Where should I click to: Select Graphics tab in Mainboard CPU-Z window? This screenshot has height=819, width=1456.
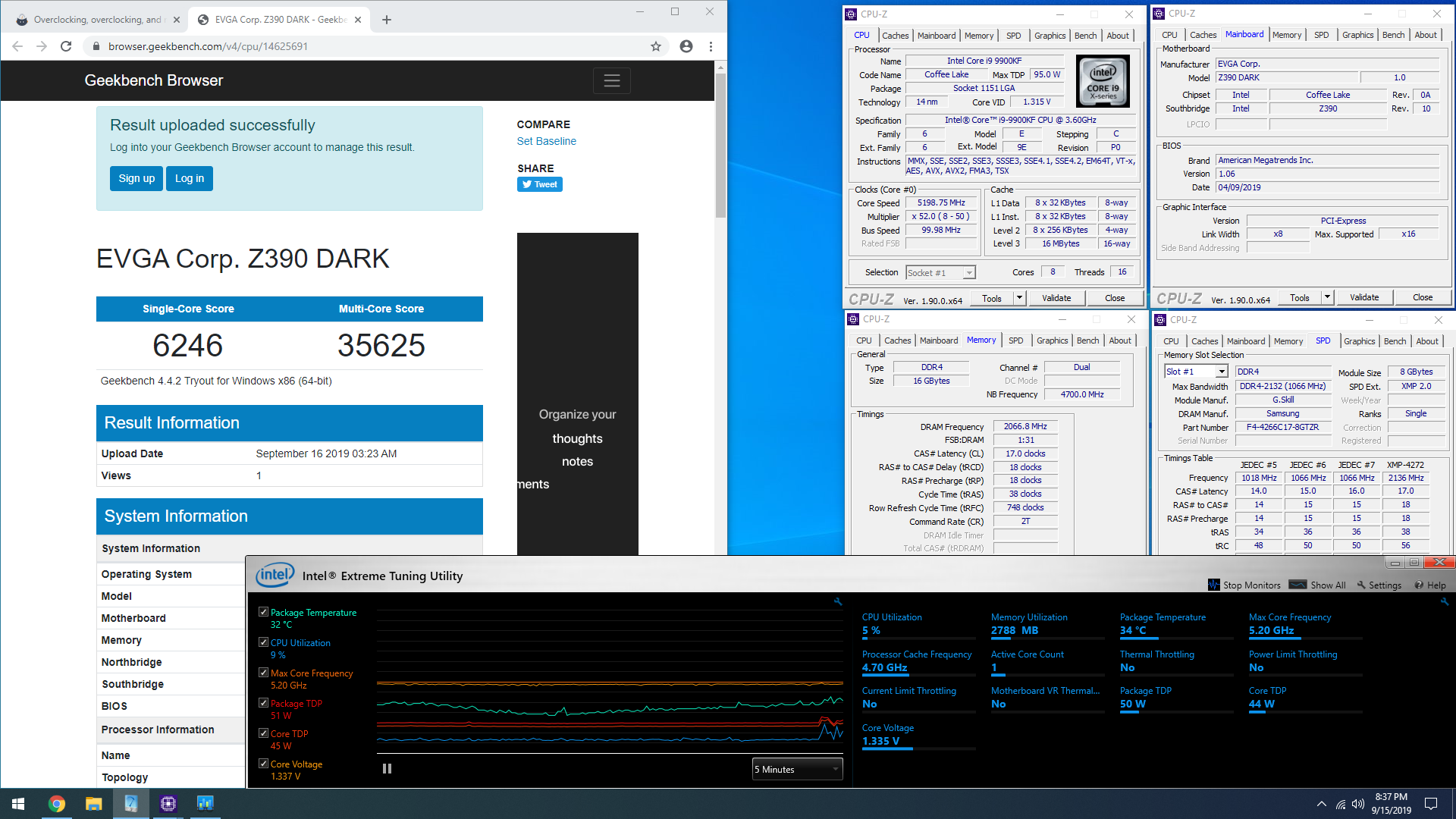click(1357, 35)
